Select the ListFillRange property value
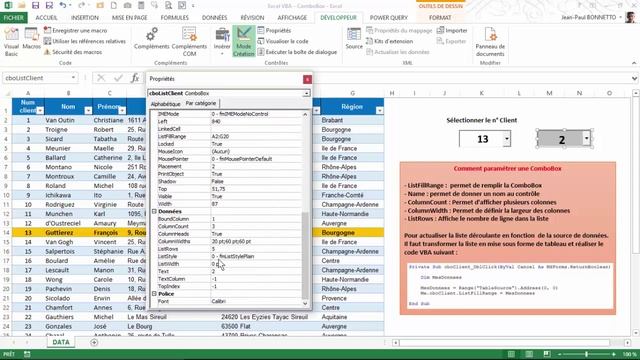 tap(256, 136)
